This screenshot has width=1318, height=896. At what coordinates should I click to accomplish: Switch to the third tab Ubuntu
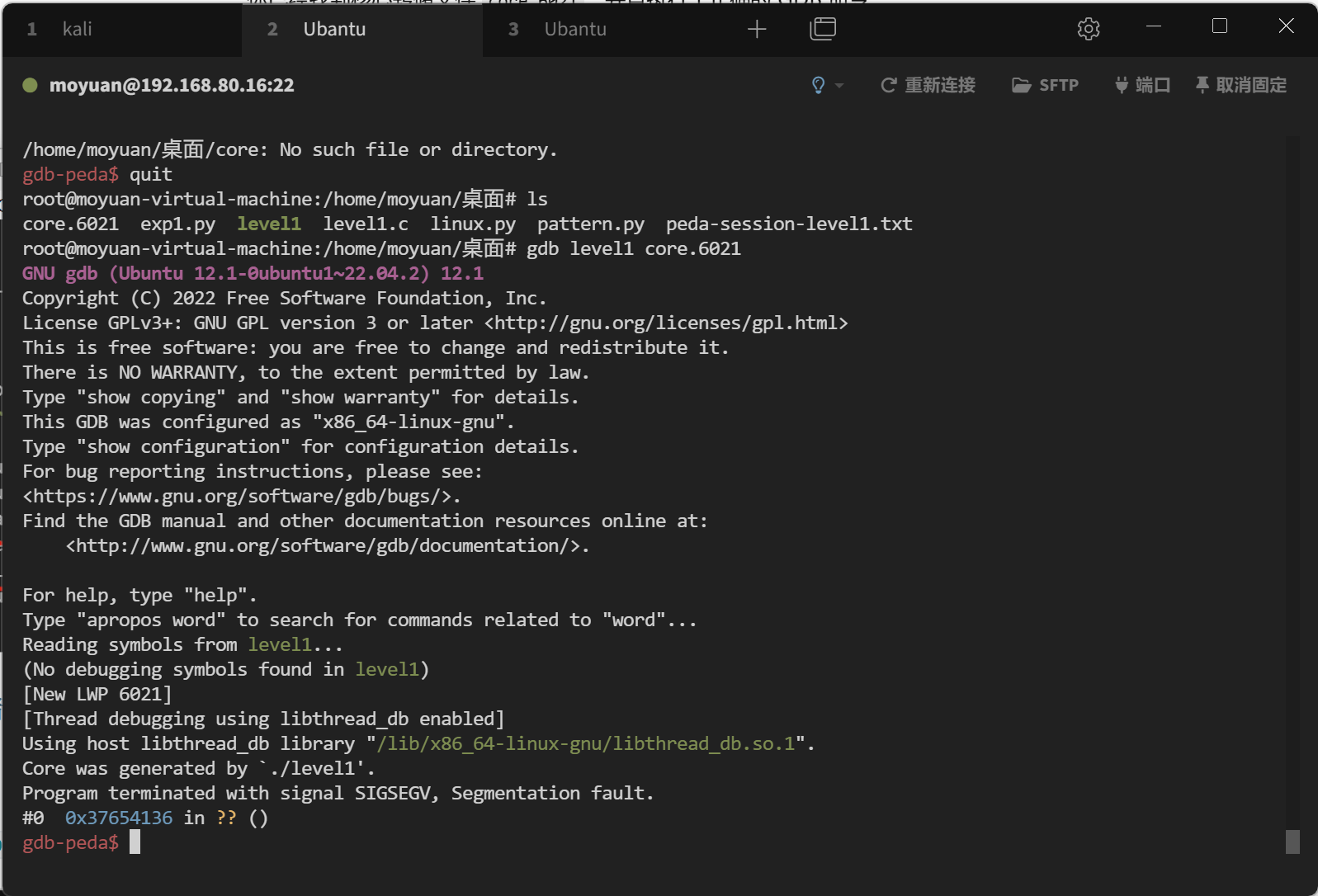(x=575, y=30)
